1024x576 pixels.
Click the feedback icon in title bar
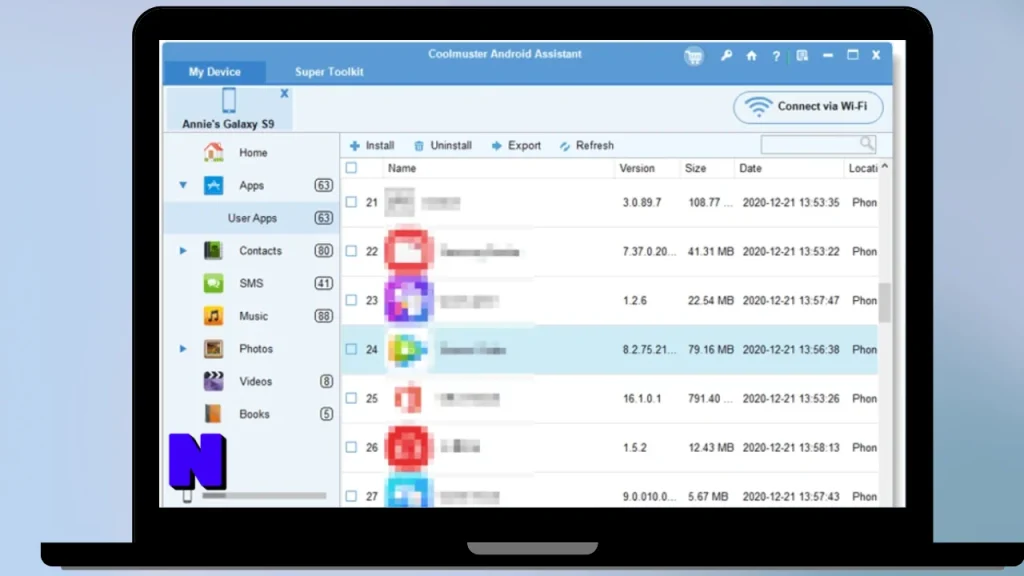802,56
